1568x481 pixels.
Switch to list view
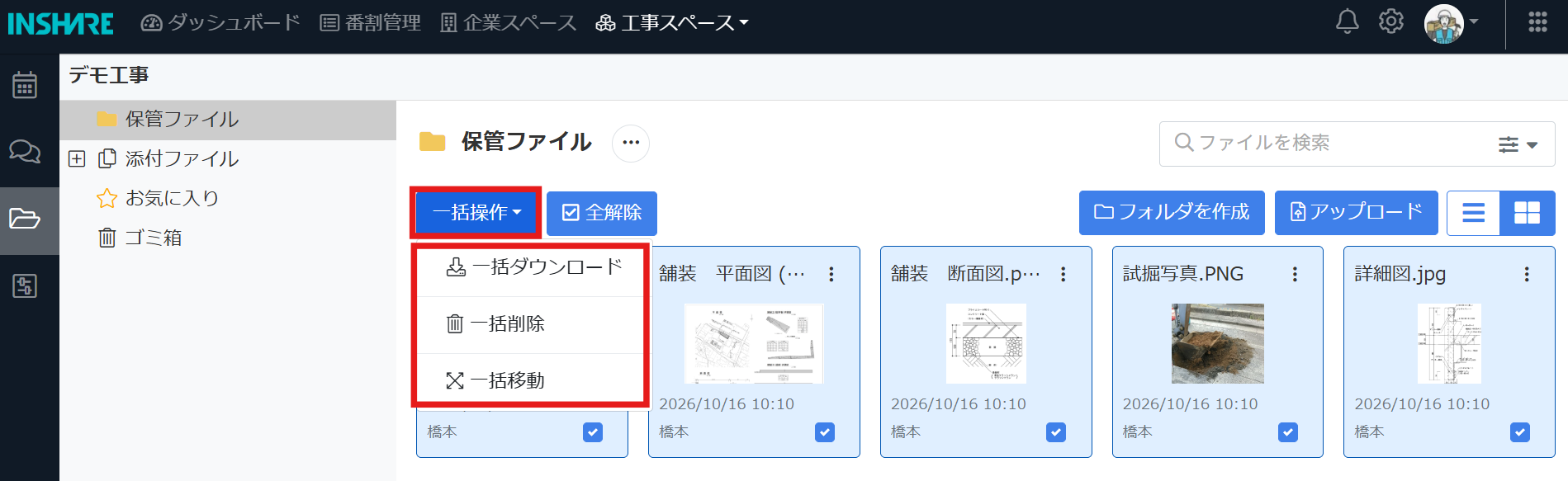tap(1473, 213)
